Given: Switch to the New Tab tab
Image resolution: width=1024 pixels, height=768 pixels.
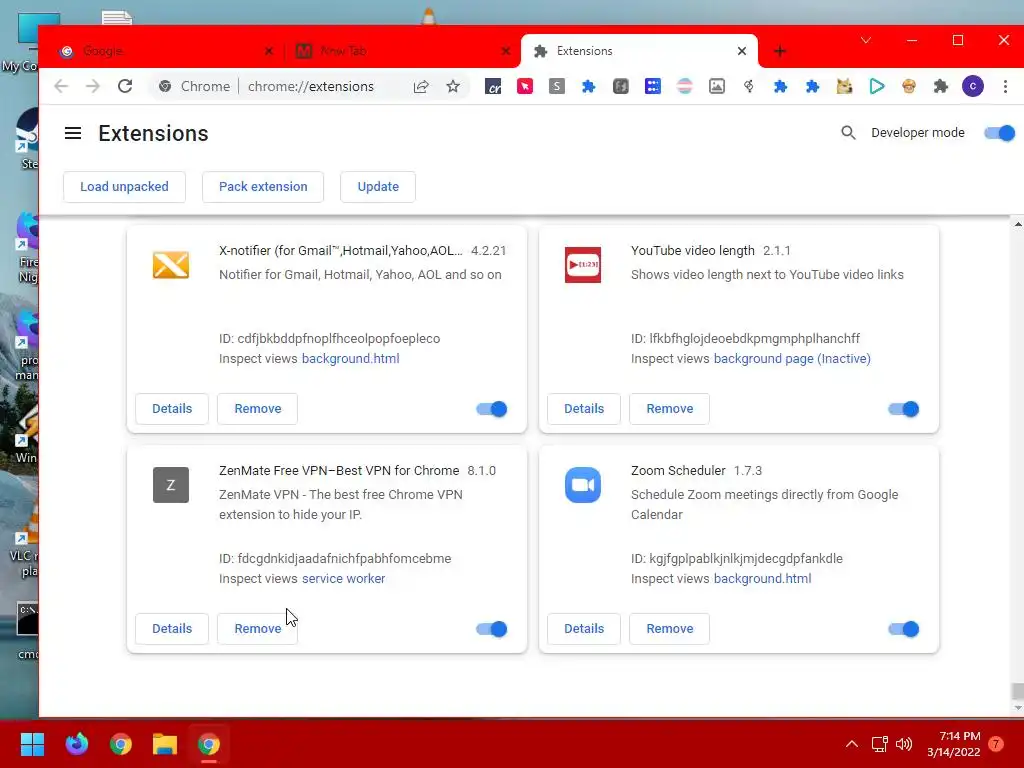Looking at the screenshot, I should tap(402, 51).
